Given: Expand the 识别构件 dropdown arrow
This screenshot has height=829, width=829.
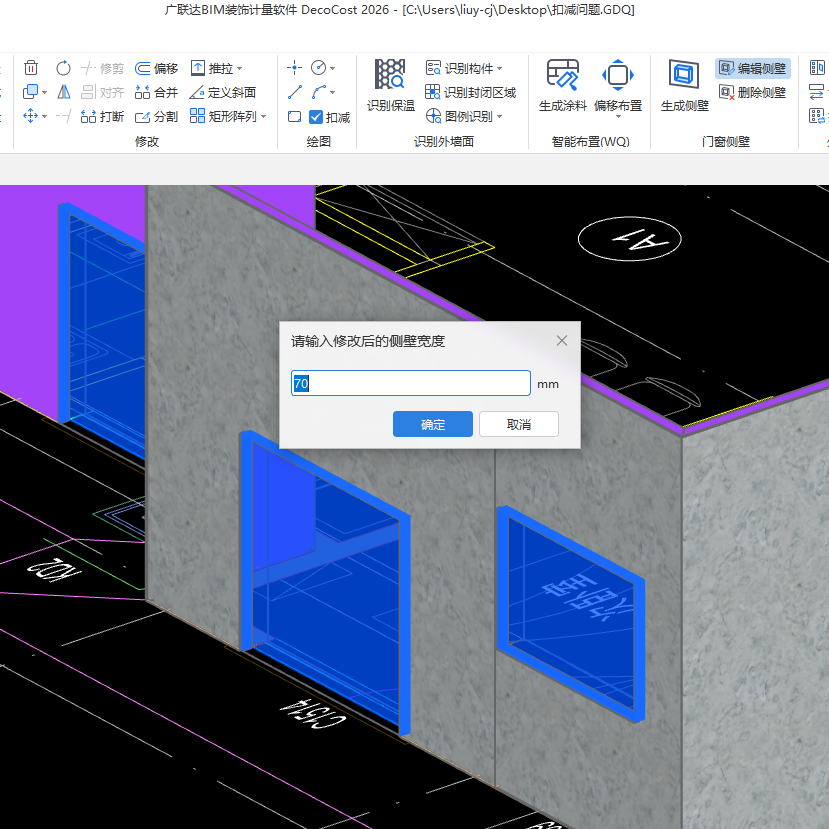Looking at the screenshot, I should 499,69.
